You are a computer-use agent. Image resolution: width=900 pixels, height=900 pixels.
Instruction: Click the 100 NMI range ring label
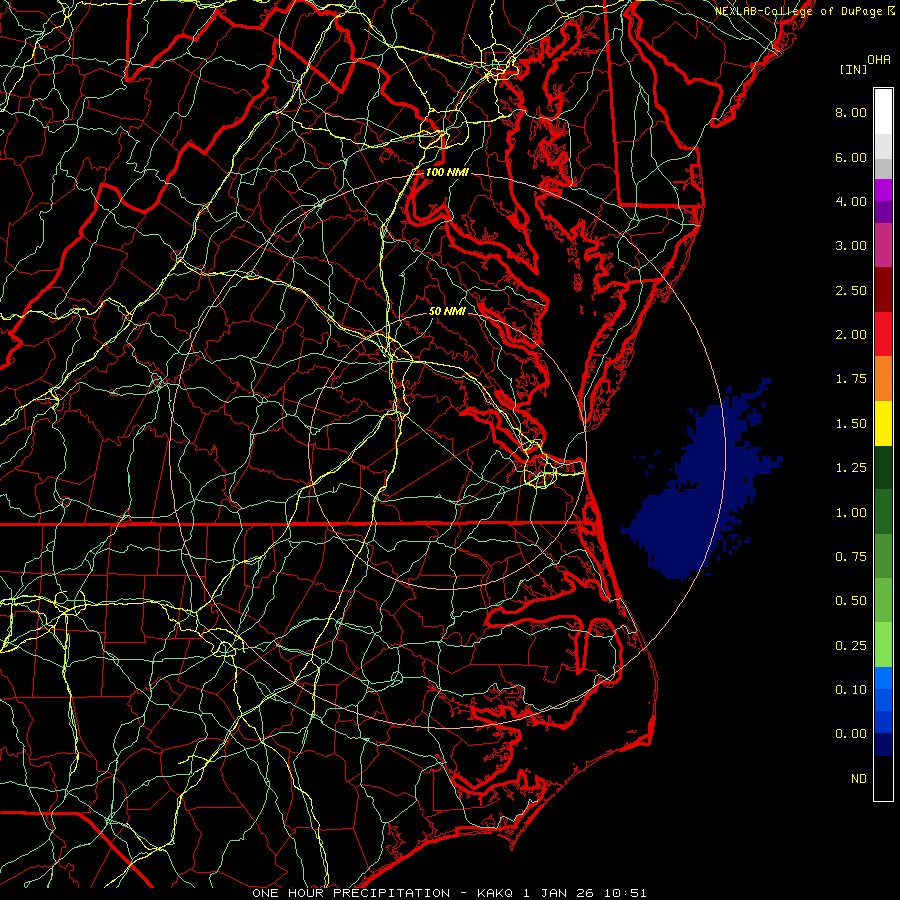click(x=447, y=172)
